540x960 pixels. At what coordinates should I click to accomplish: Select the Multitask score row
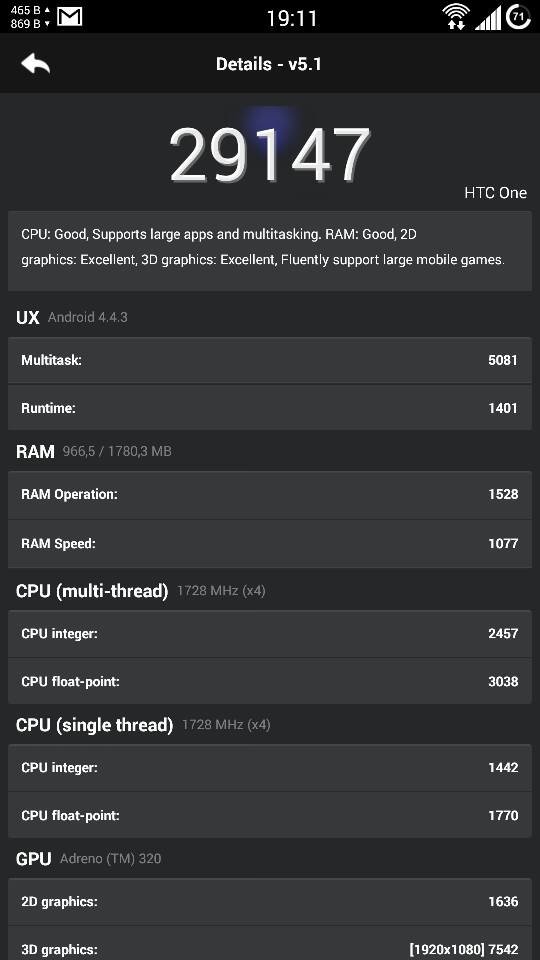tap(270, 360)
